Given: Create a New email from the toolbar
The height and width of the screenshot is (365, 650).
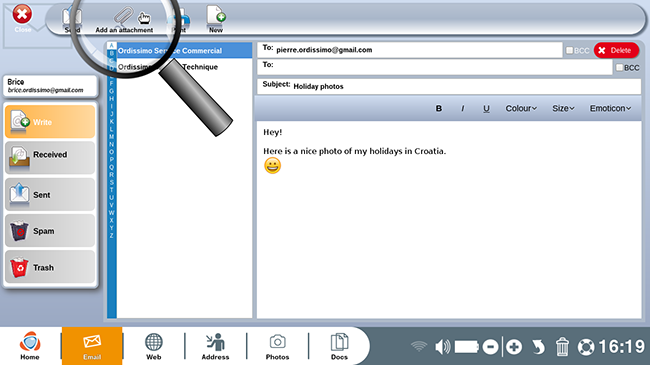Looking at the screenshot, I should pos(216,19).
